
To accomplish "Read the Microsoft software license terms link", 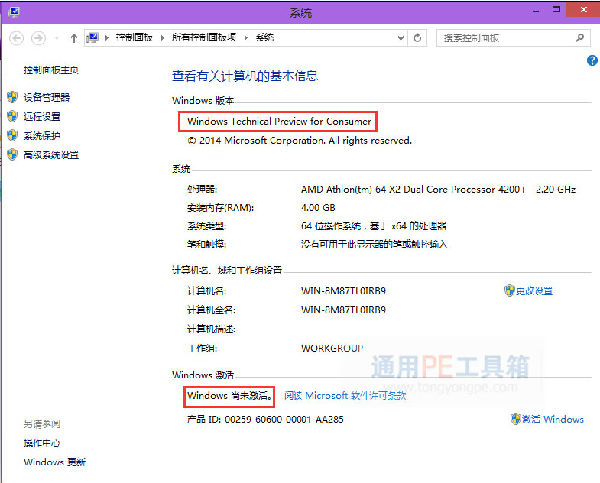I will (345, 395).
